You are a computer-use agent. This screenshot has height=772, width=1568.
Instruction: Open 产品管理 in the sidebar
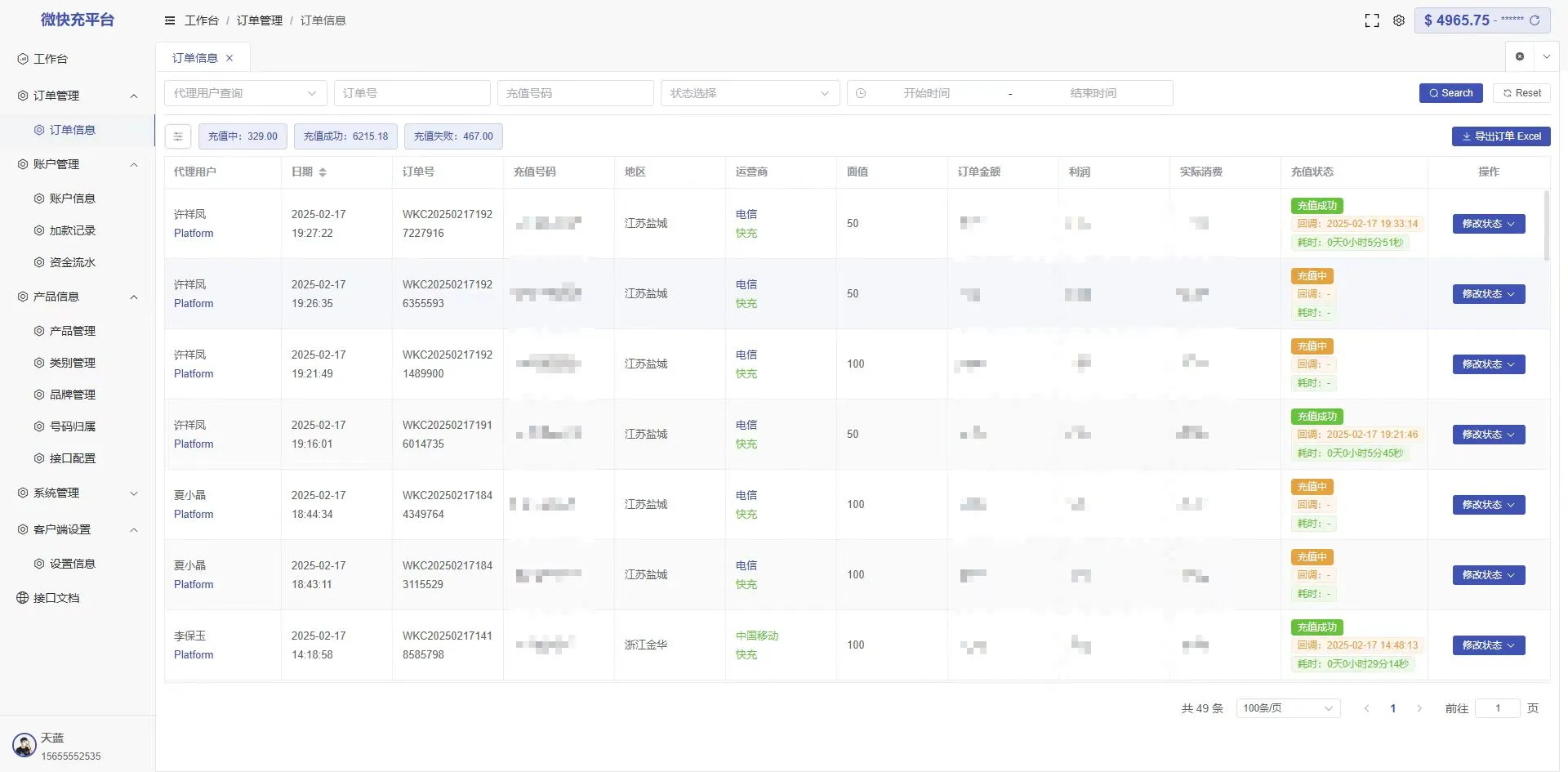click(x=72, y=331)
